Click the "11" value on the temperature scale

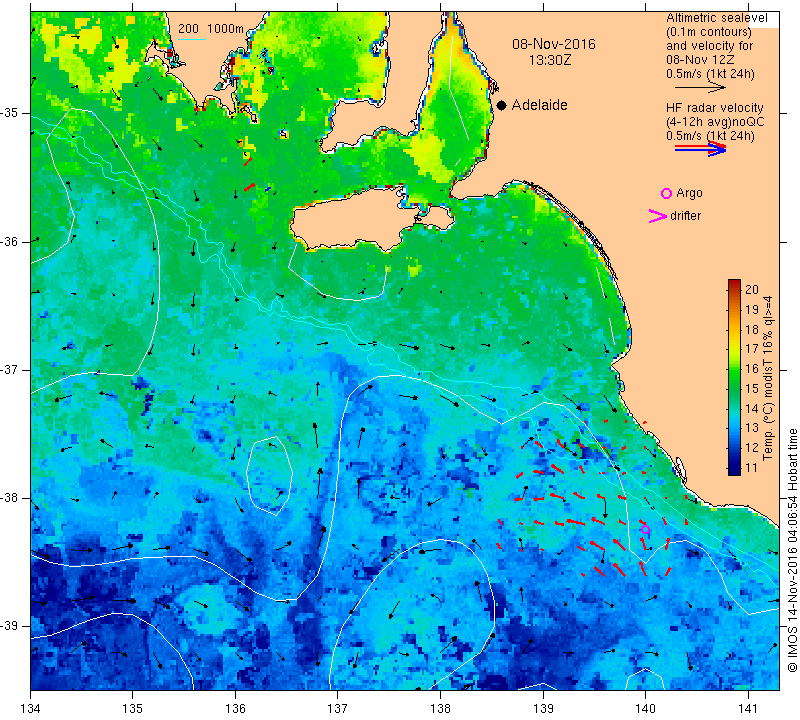click(x=752, y=468)
